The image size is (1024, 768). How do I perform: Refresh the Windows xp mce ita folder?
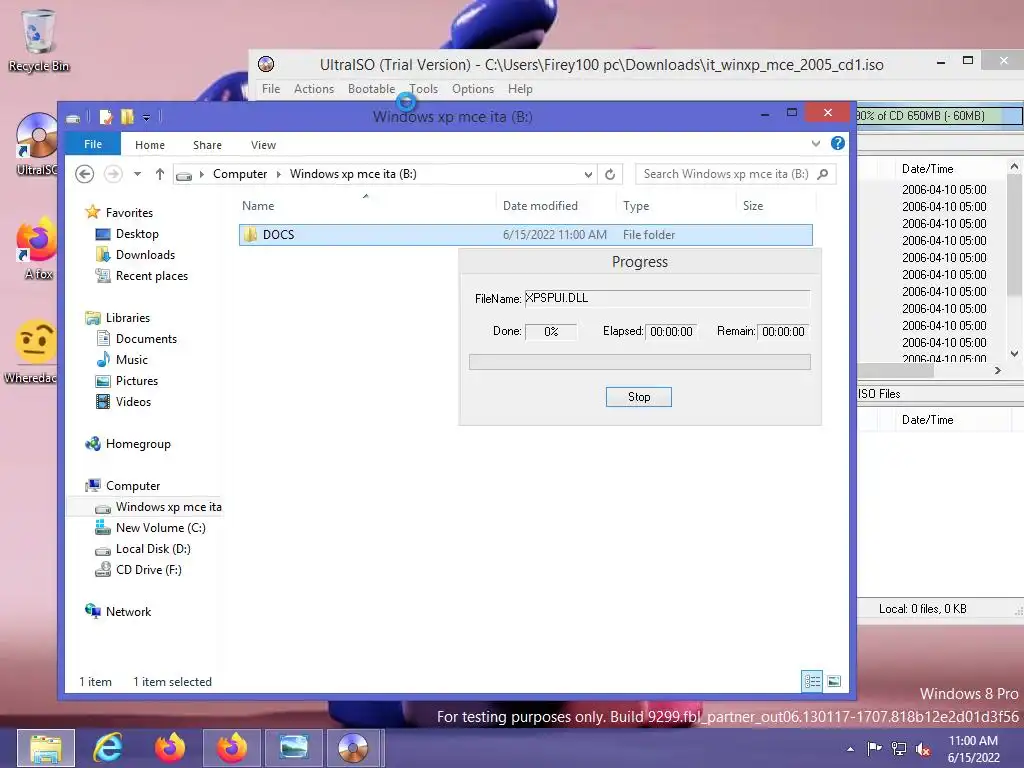610,174
